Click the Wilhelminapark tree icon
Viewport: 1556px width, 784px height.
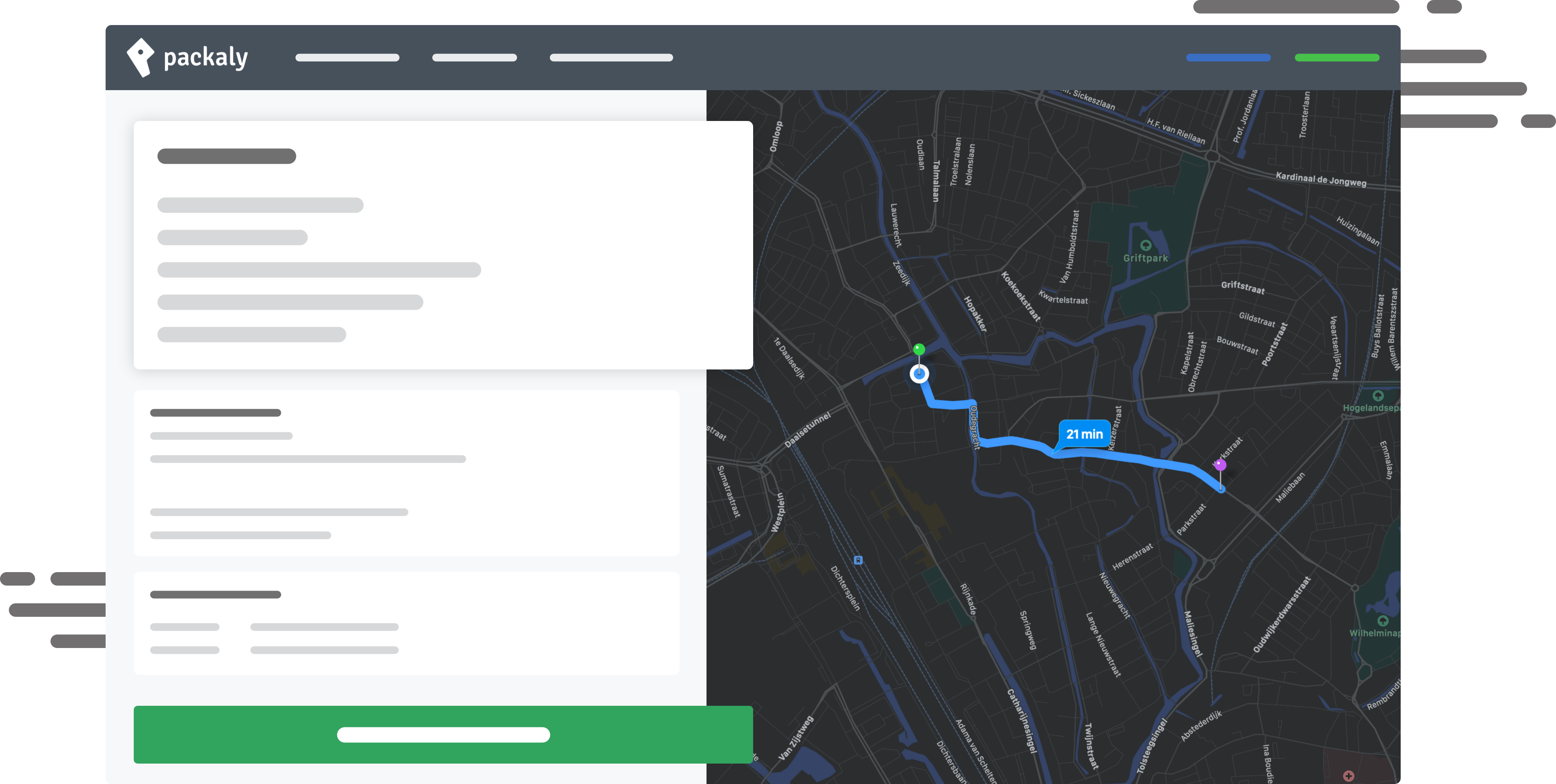pyautogui.click(x=1382, y=620)
